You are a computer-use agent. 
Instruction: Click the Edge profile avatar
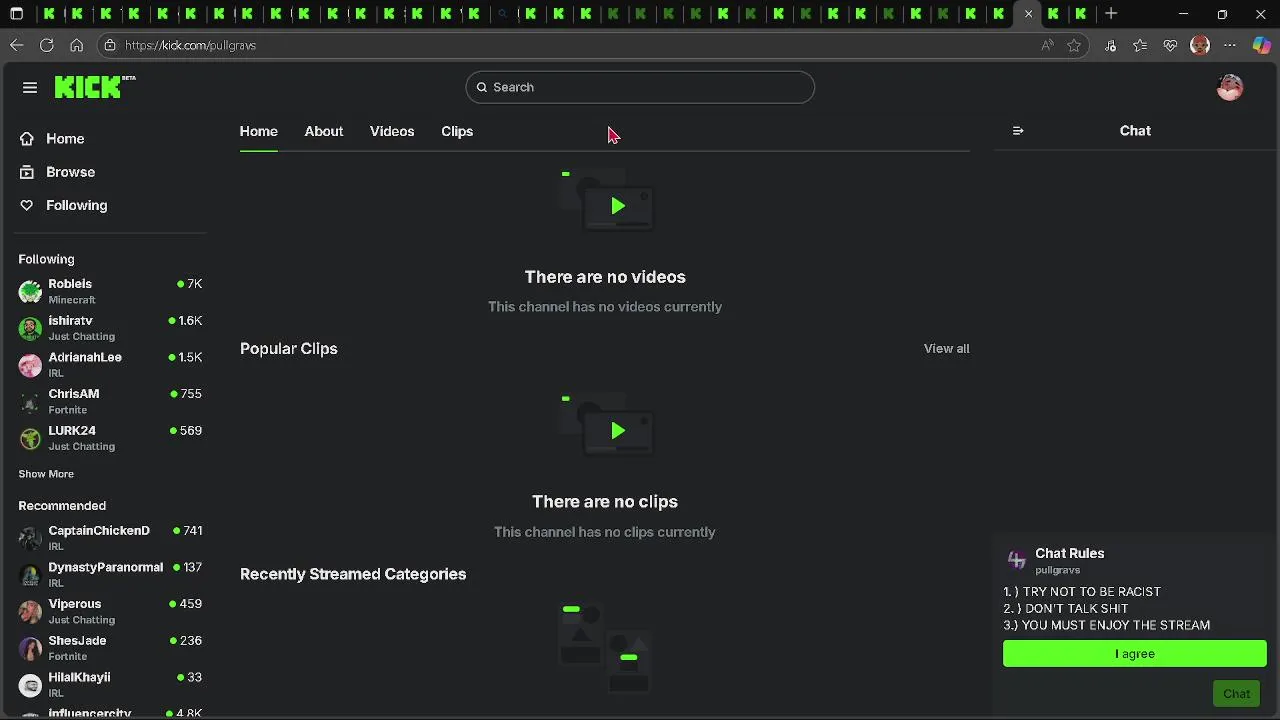pyautogui.click(x=1200, y=45)
